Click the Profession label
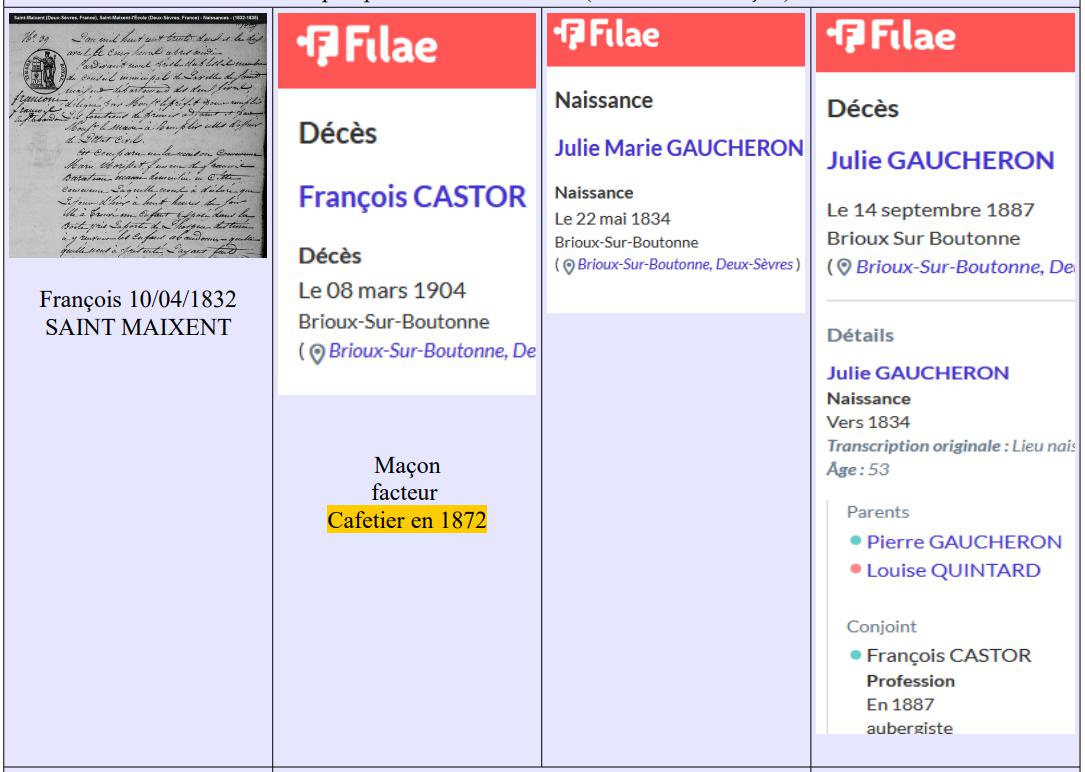This screenshot has width=1085, height=772. (911, 681)
